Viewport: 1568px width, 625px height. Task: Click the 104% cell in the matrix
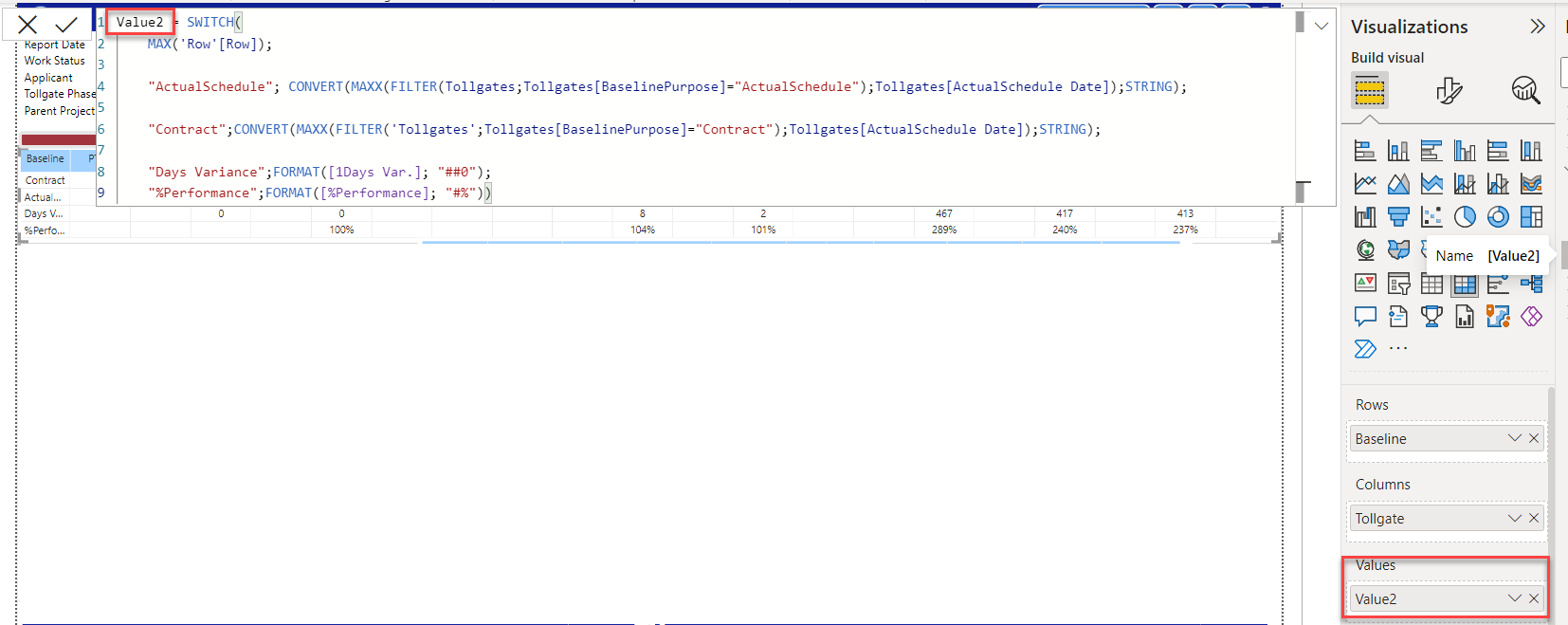(643, 230)
